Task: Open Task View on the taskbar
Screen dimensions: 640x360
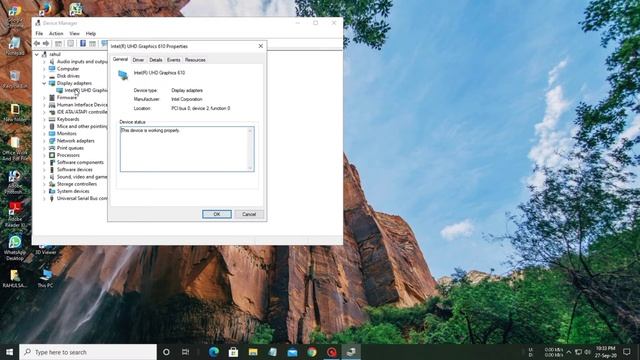Action: (185, 352)
